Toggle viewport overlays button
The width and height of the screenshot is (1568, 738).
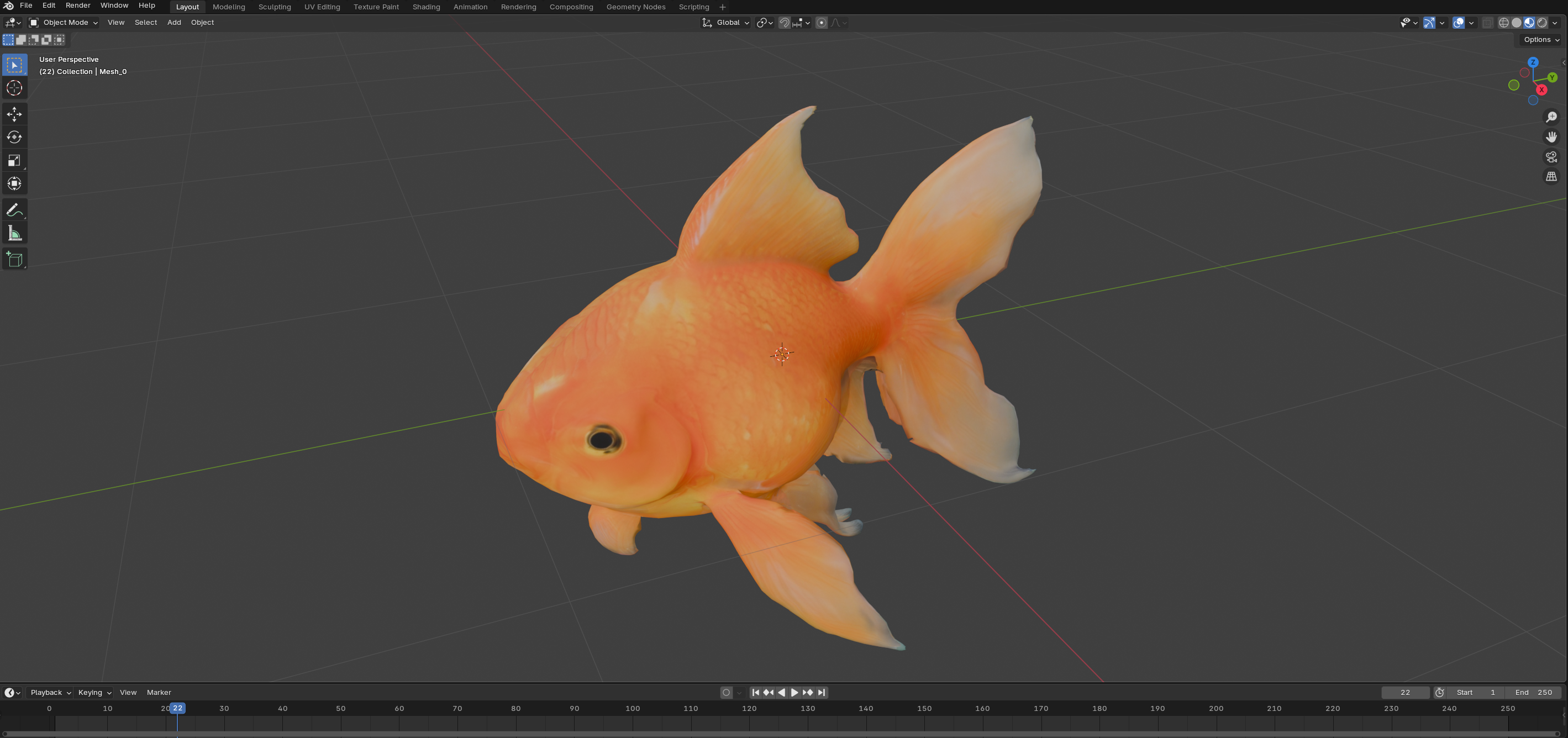click(1459, 23)
